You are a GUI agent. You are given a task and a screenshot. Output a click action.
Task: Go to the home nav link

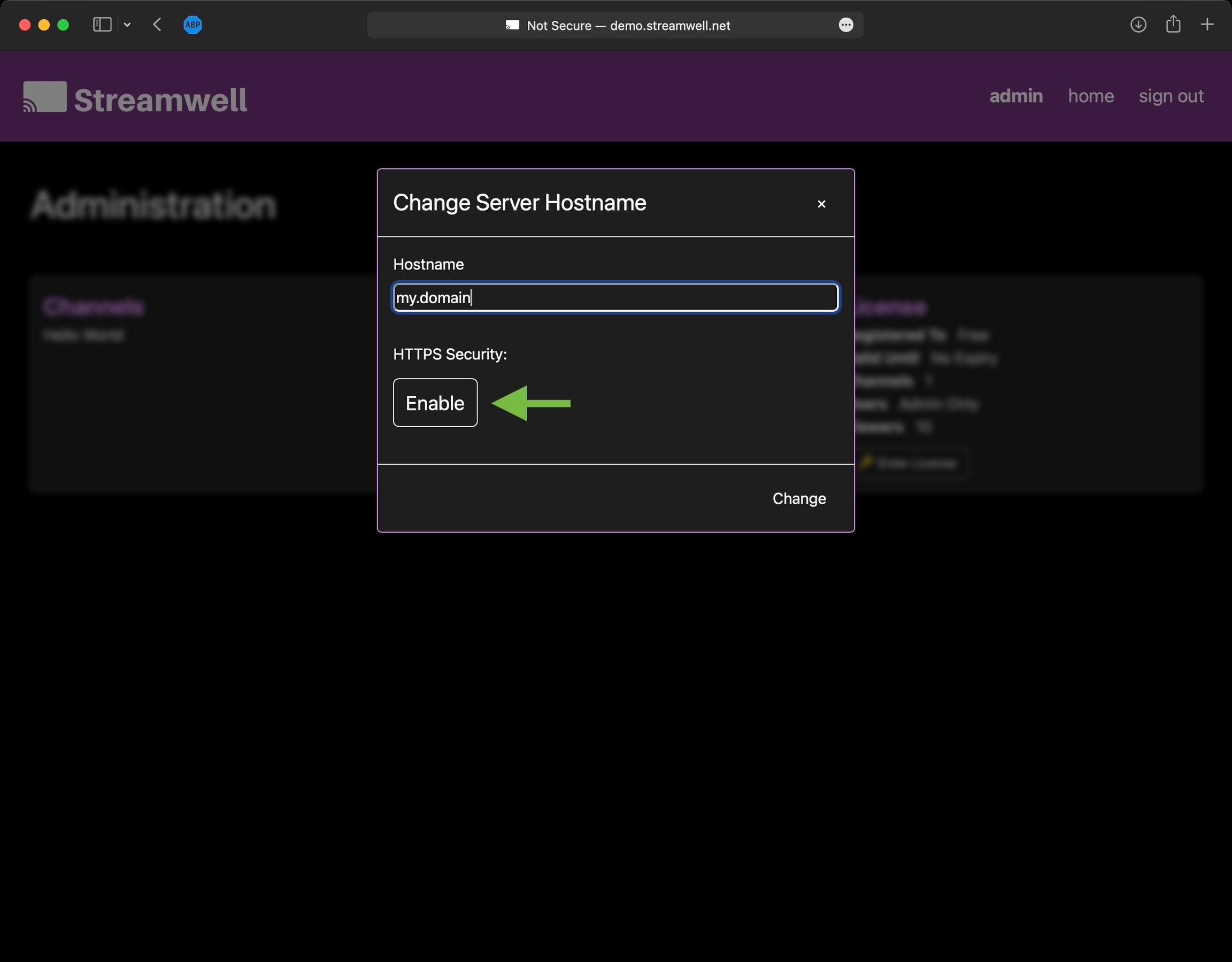(x=1090, y=96)
